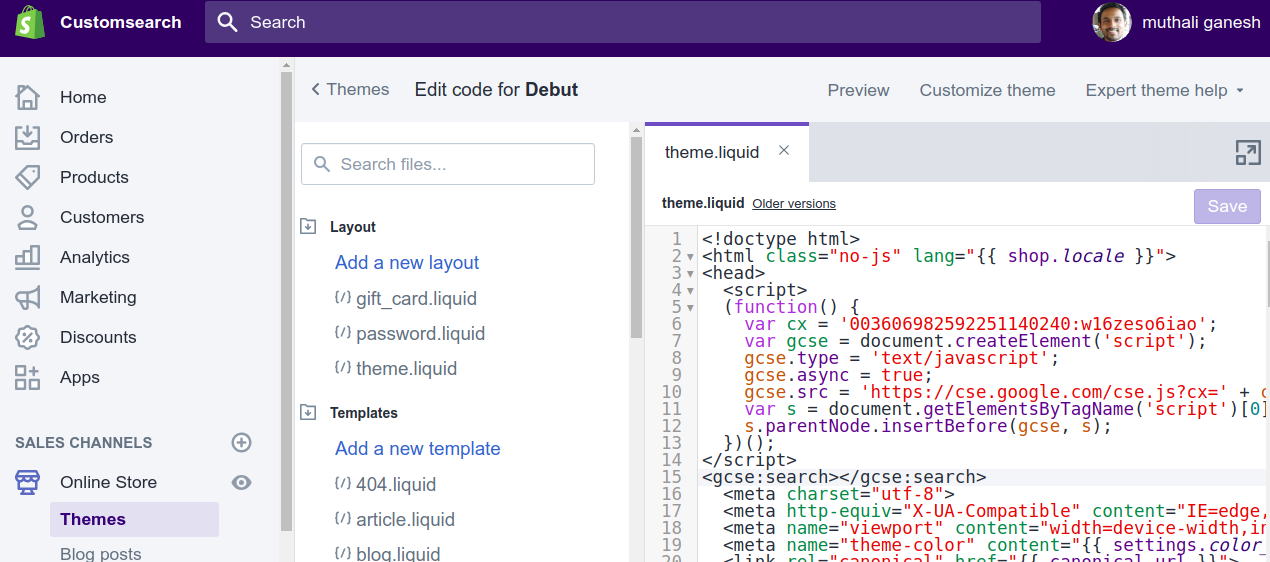1270x562 pixels.
Task: Open Home in sidebar
Action: coord(83,97)
